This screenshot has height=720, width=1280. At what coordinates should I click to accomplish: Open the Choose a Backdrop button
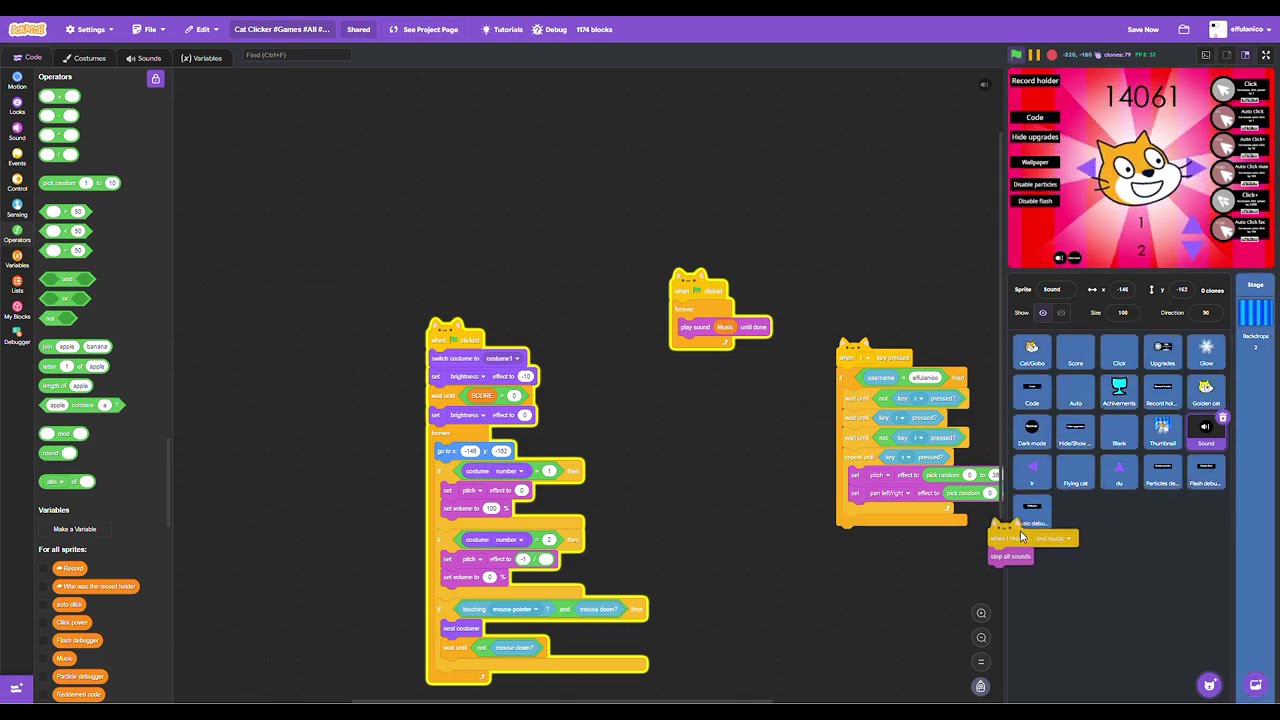(1256, 685)
